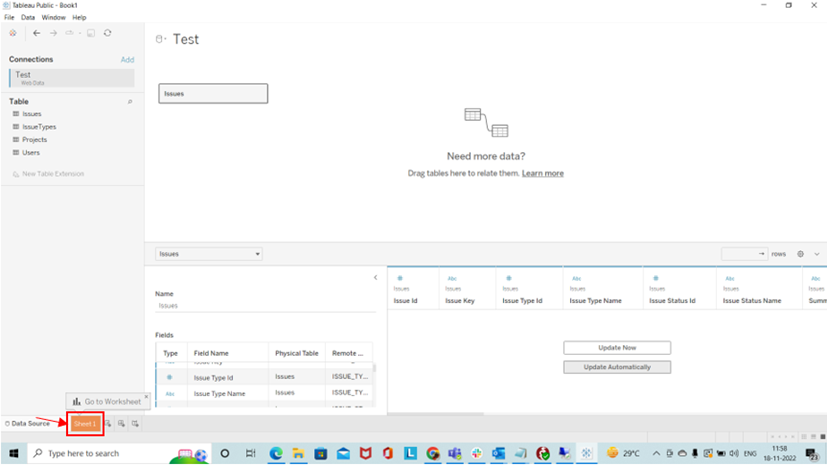Open data grid settings via the gear icon
Screen dimensions: 827x465
[x=800, y=254]
